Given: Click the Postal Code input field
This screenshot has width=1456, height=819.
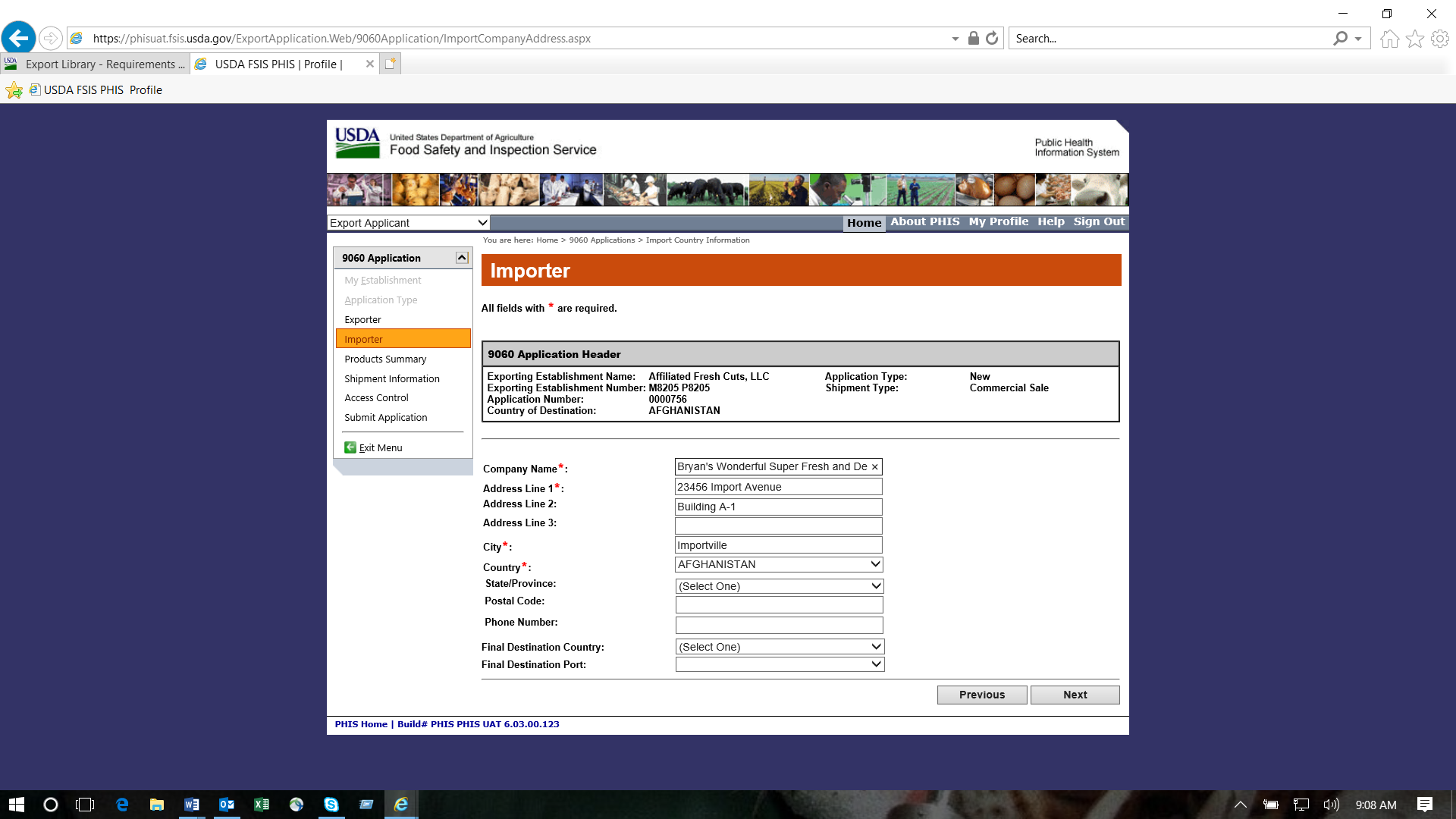Looking at the screenshot, I should pyautogui.click(x=779, y=604).
